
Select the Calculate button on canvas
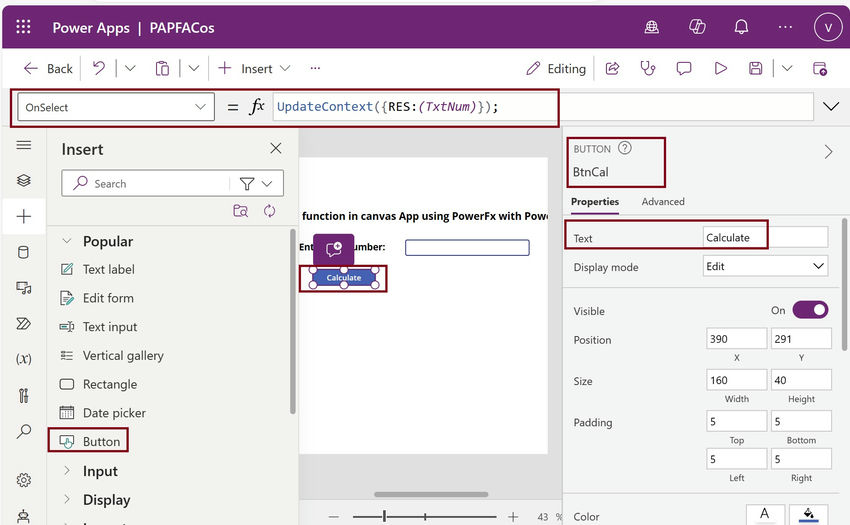(344, 278)
